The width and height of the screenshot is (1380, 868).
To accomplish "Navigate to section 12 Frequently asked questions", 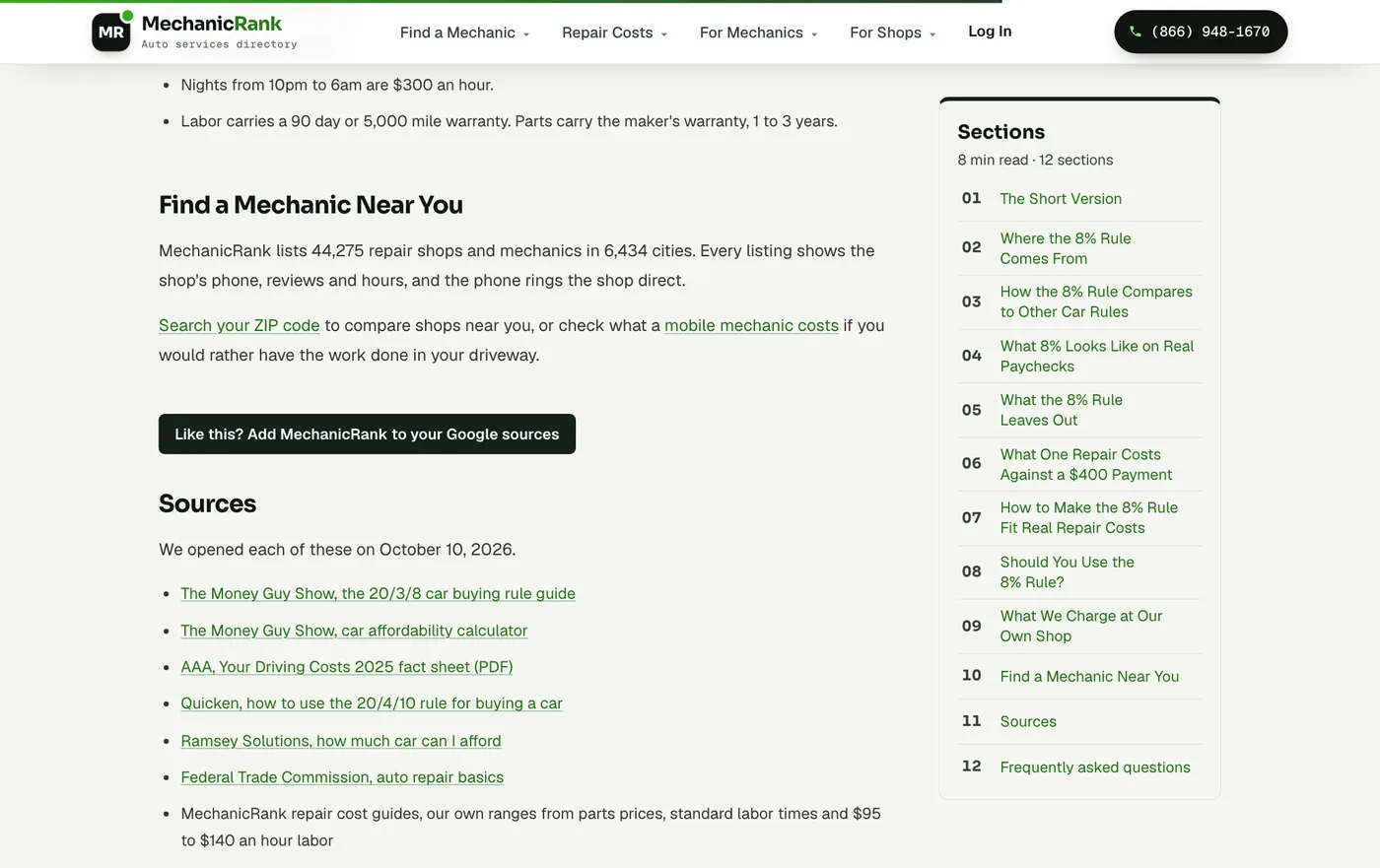I will click(1080, 767).
